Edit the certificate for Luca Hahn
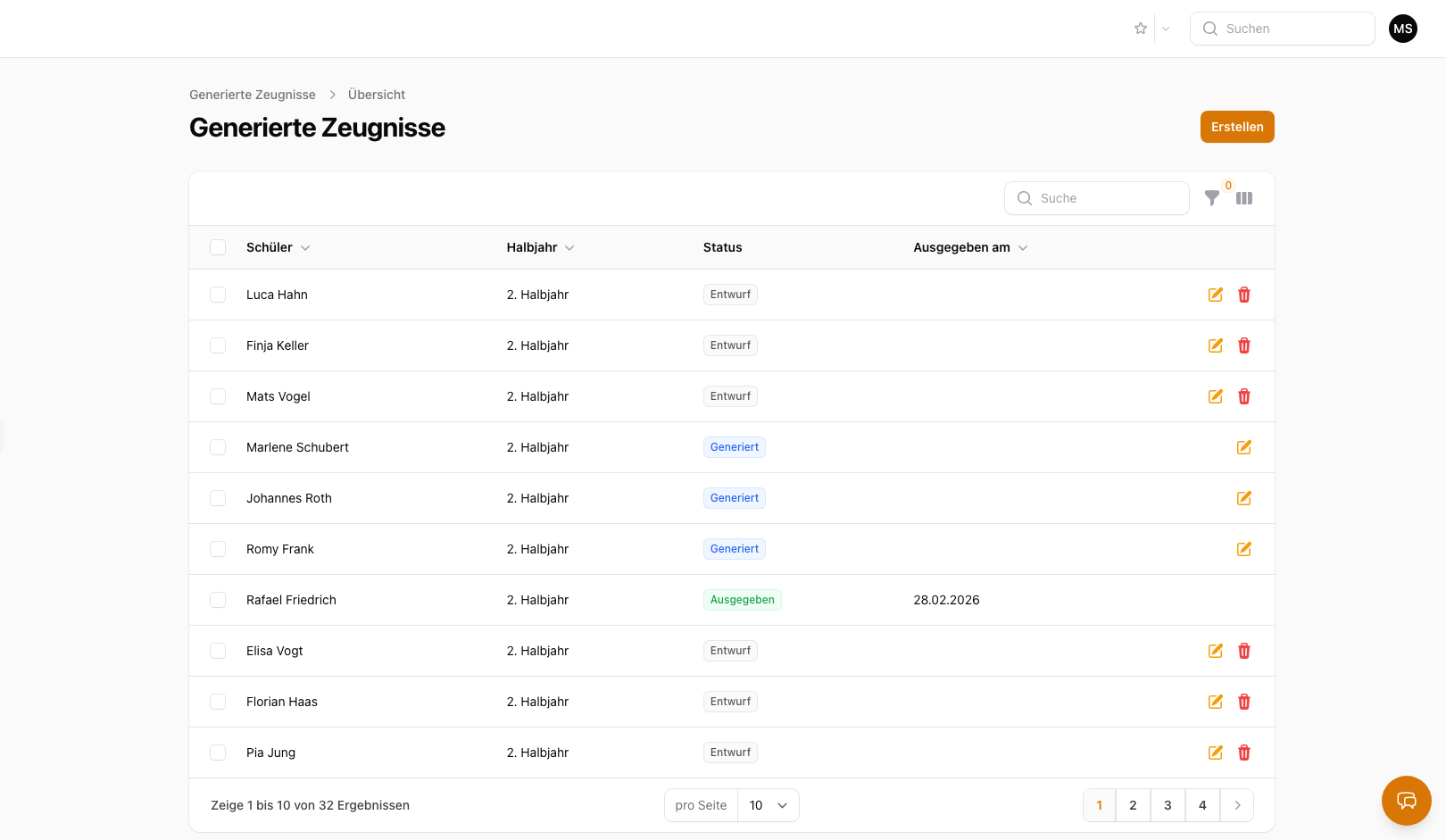This screenshot has height=840, width=1446. (x=1215, y=294)
